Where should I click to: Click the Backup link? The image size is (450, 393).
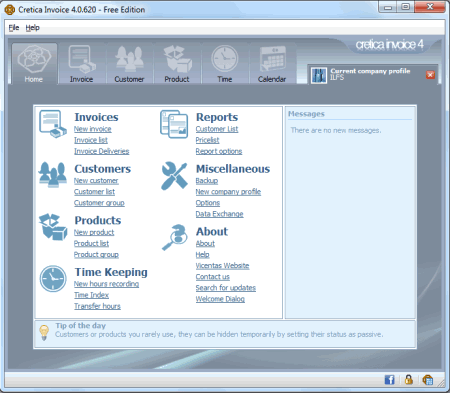[207, 181]
